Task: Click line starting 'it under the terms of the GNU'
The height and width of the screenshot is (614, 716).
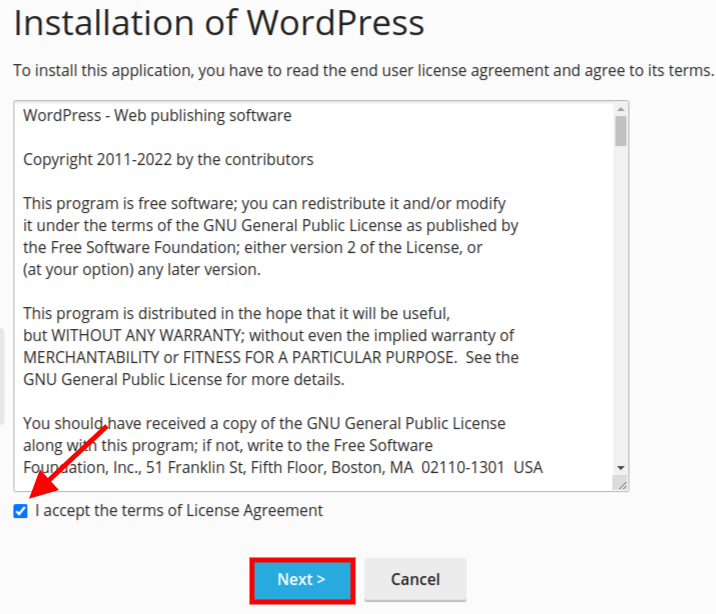Action: pyautogui.click(x=271, y=226)
